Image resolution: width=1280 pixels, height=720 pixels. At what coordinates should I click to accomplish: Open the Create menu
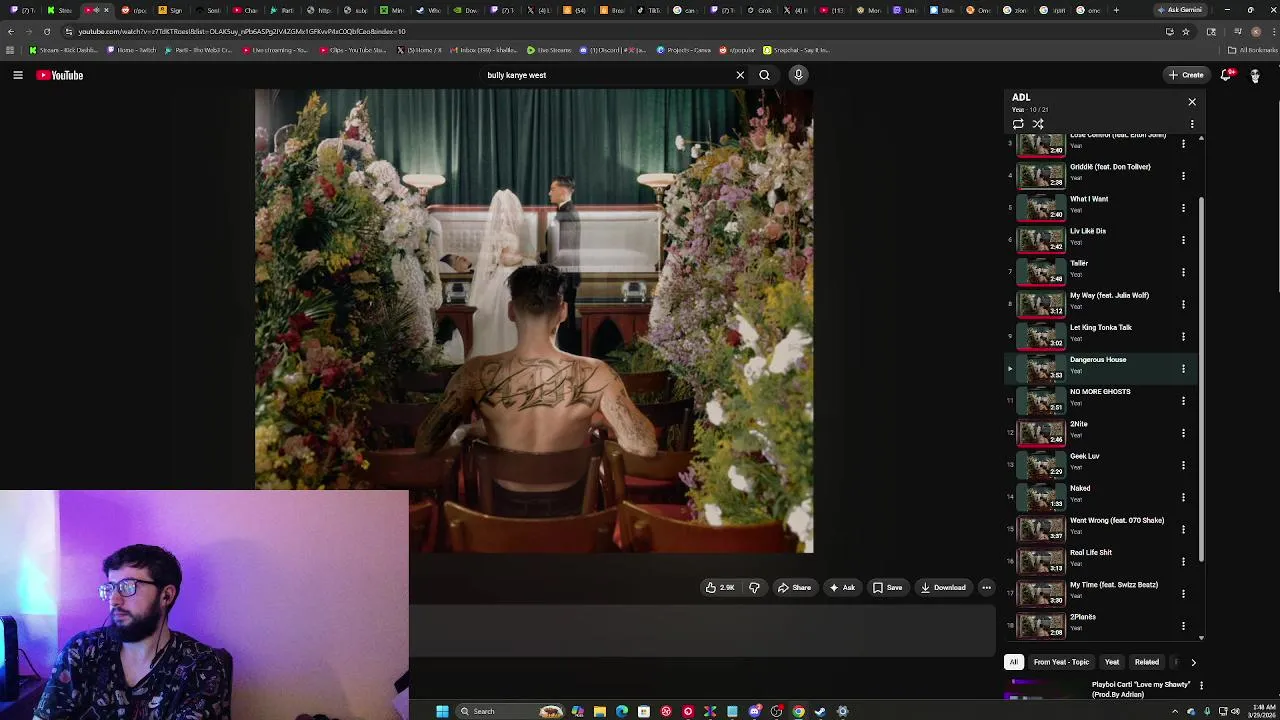pyautogui.click(x=1186, y=75)
